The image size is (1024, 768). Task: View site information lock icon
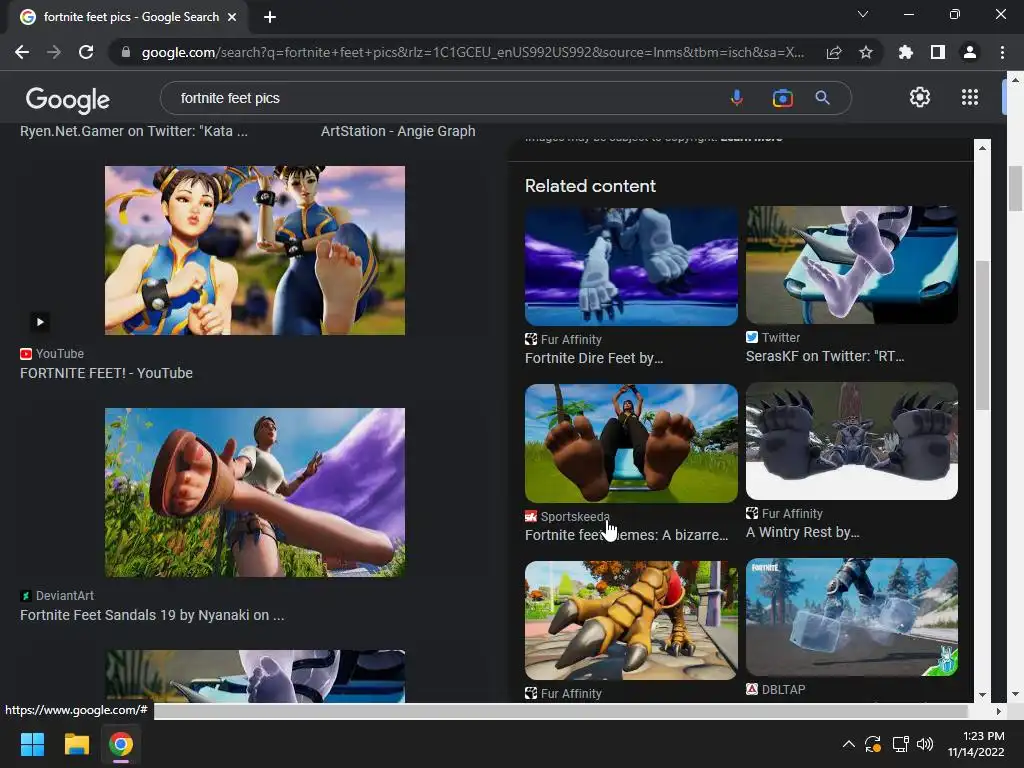[126, 52]
